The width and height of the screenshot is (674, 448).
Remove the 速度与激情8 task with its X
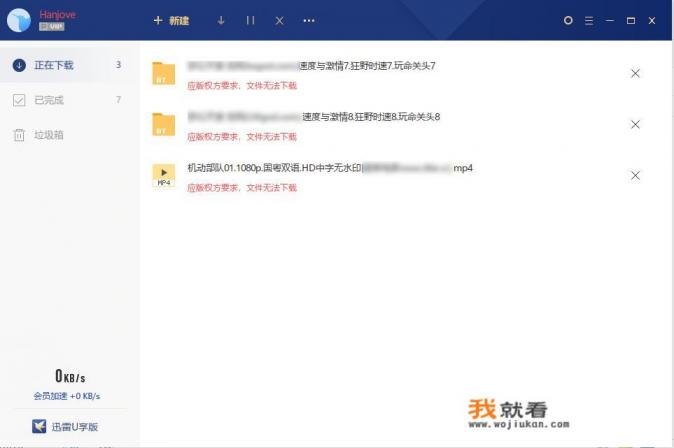(x=635, y=124)
